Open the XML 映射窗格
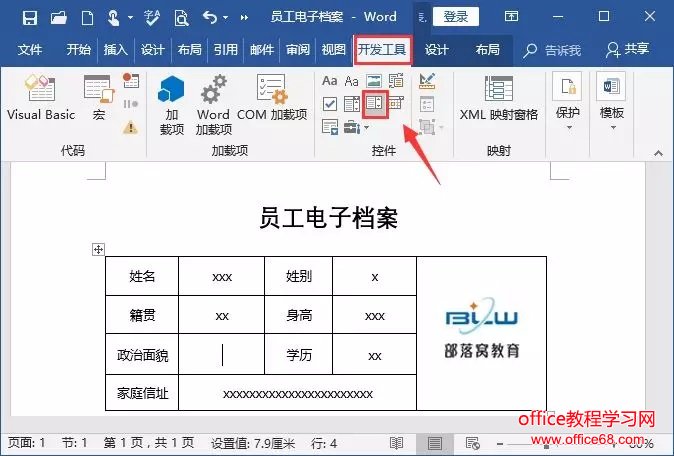Screen dimensions: 674x456 coord(499,98)
